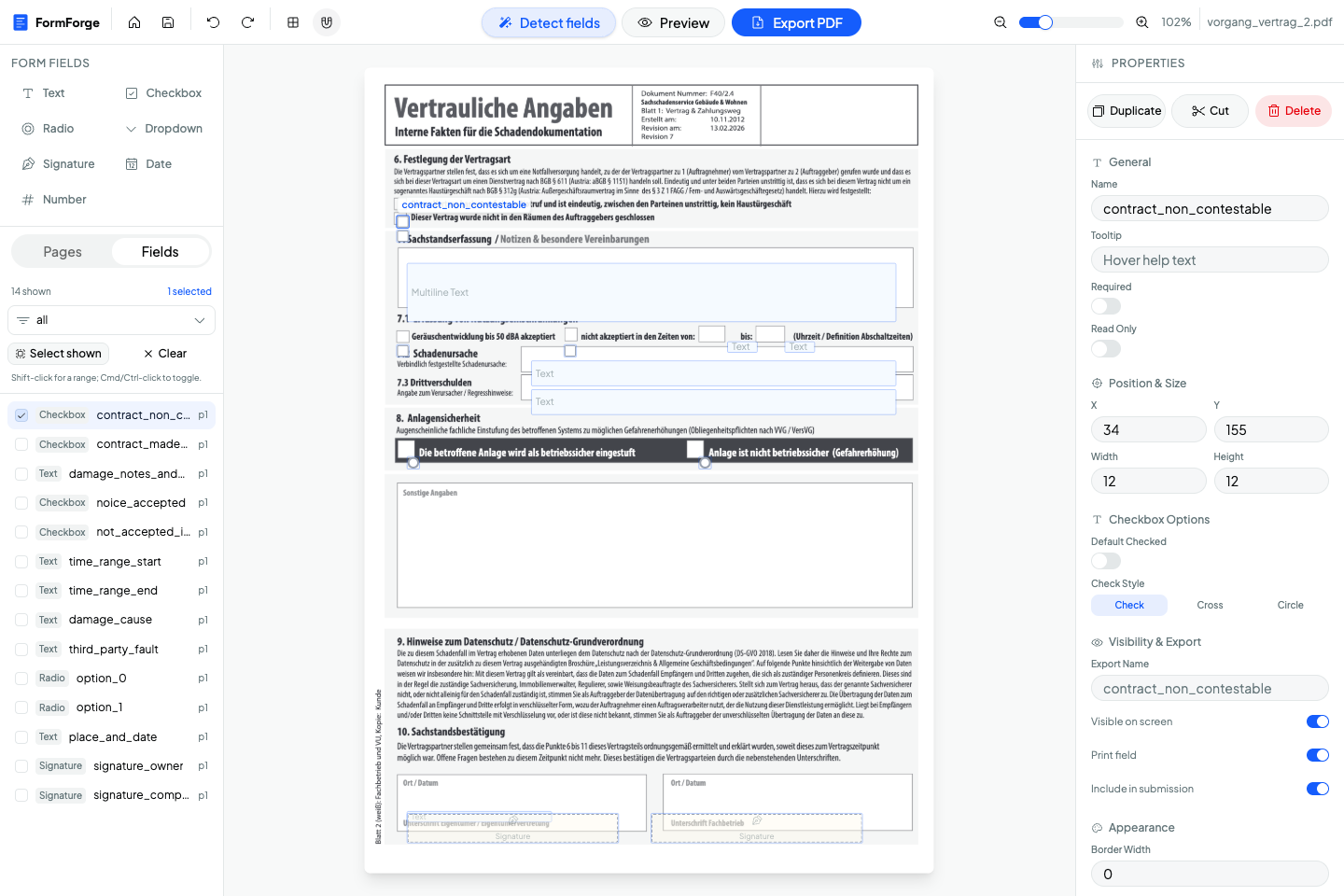
Task: Click the X position field
Action: [x=1149, y=430]
